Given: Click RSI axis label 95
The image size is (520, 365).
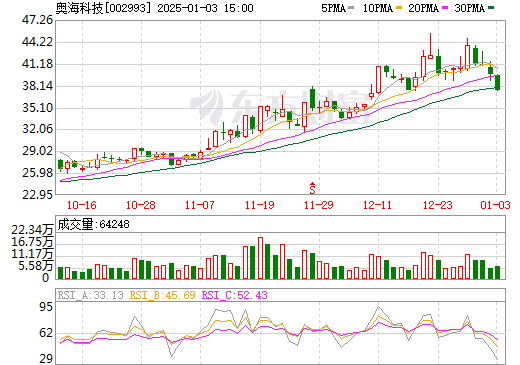Looking at the screenshot, I should [46, 307].
